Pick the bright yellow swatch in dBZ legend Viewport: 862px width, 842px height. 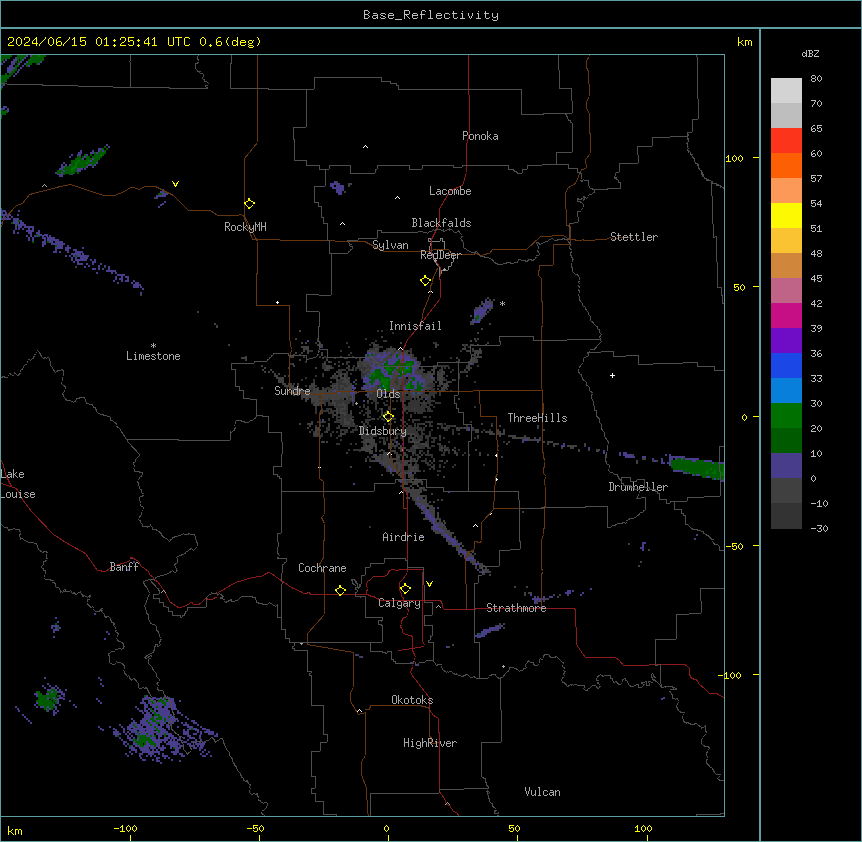pyautogui.click(x=786, y=215)
